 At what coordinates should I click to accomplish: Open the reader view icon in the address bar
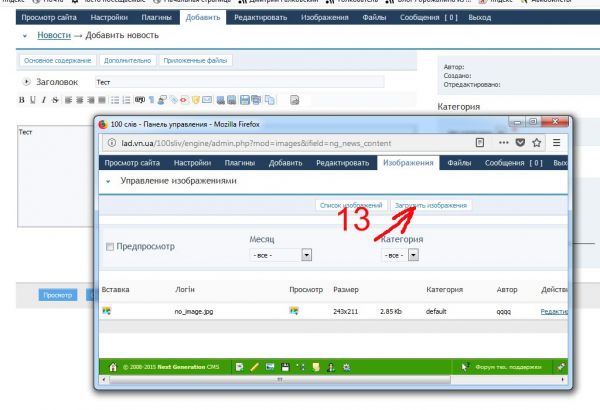pyautogui.click(x=479, y=143)
